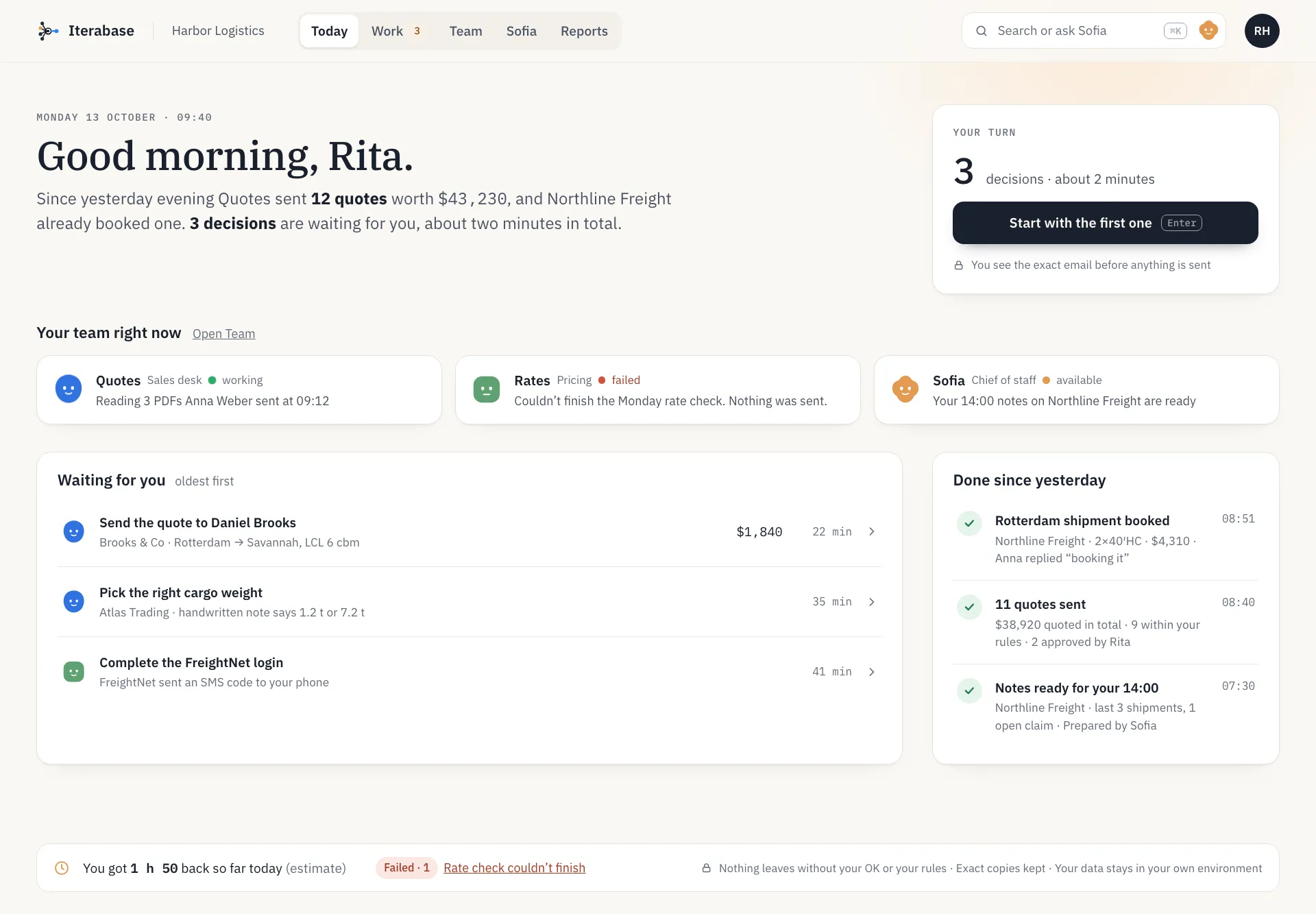Click the search magnifier icon
Screen dimensions: 1316x914
click(982, 31)
